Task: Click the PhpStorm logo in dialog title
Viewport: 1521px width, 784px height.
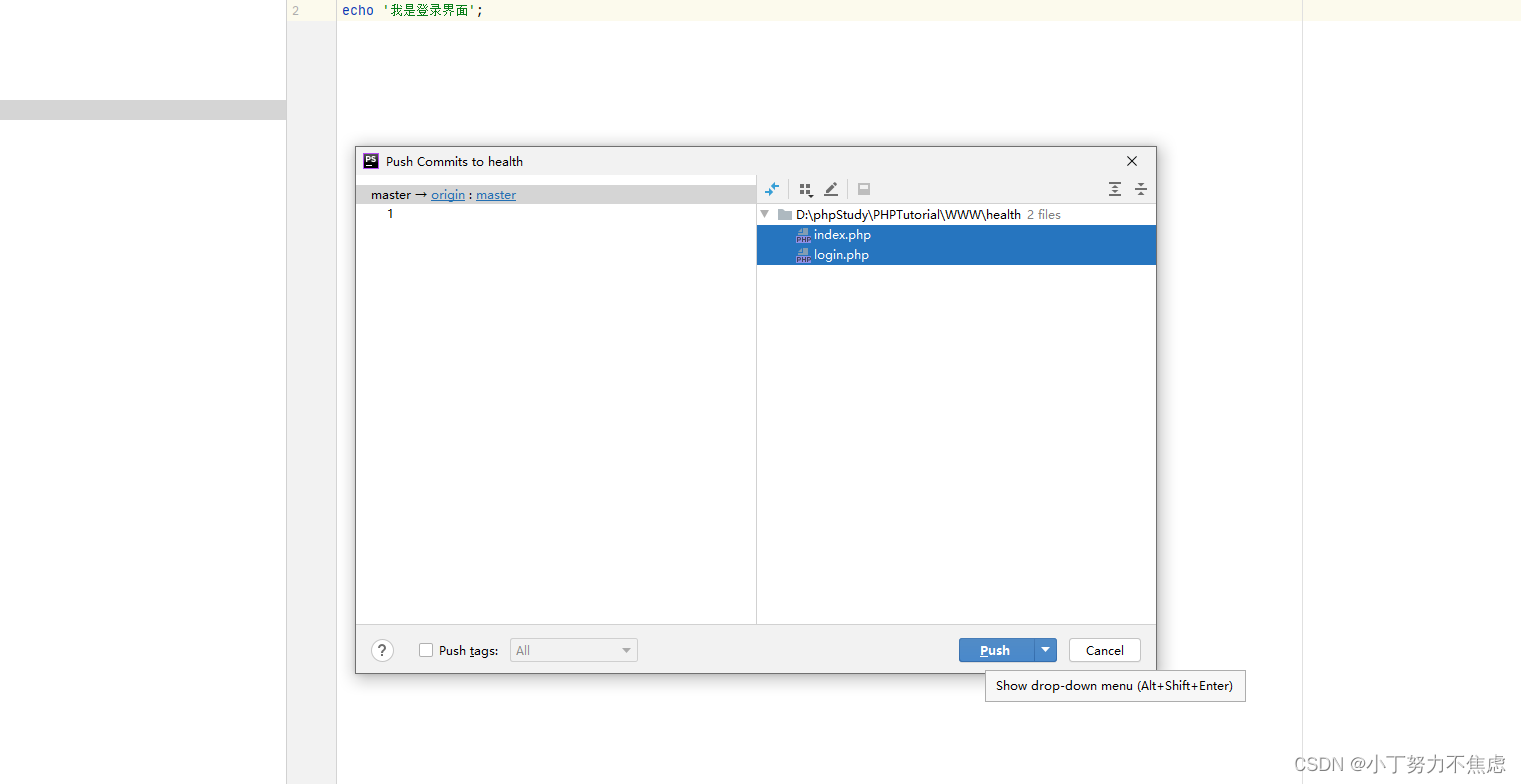Action: pos(371,161)
